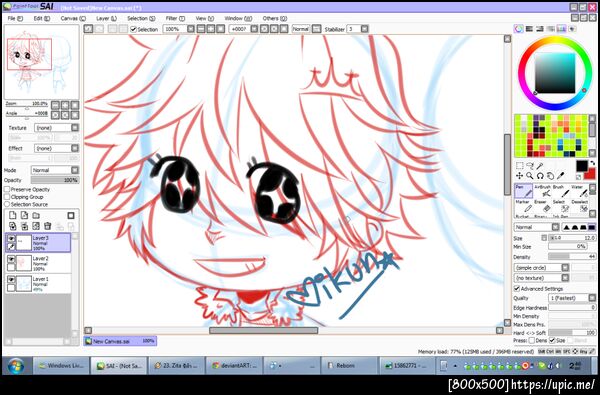Open the Window menu
Viewport: 600px width, 395px height.
coord(238,18)
